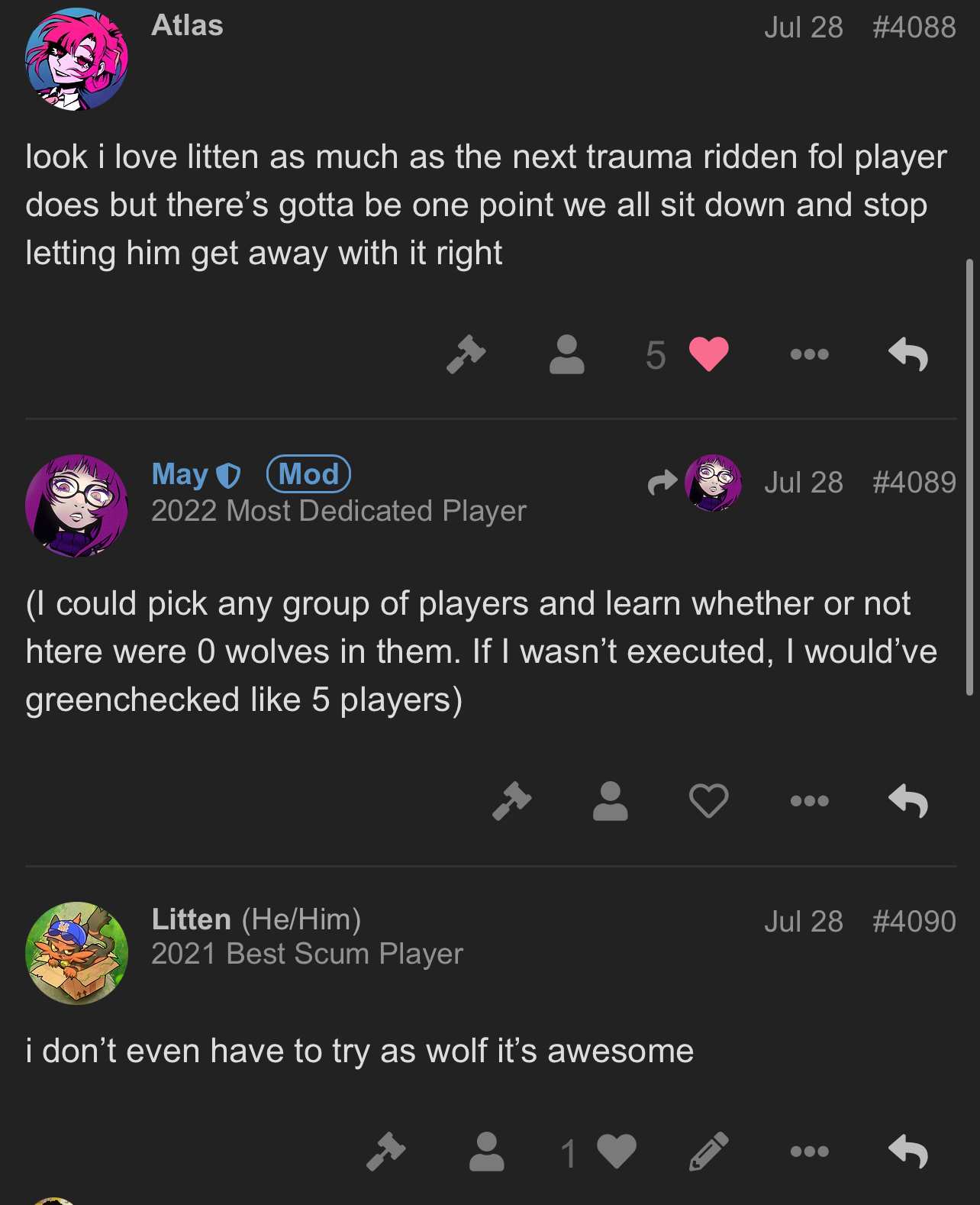Reply to Atlas's post #4088
This screenshot has width=980, height=1205.
pos(908,354)
